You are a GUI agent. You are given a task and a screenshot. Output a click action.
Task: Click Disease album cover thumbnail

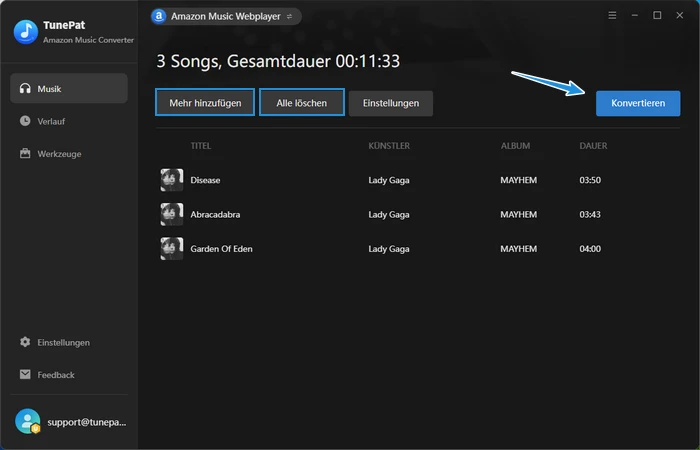(x=172, y=180)
